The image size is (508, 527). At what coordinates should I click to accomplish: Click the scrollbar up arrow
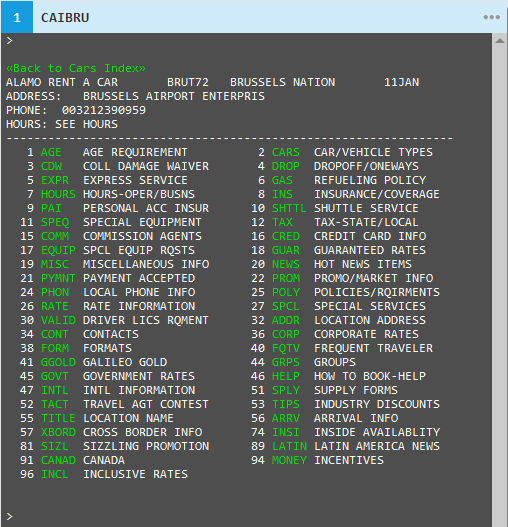coord(500,41)
